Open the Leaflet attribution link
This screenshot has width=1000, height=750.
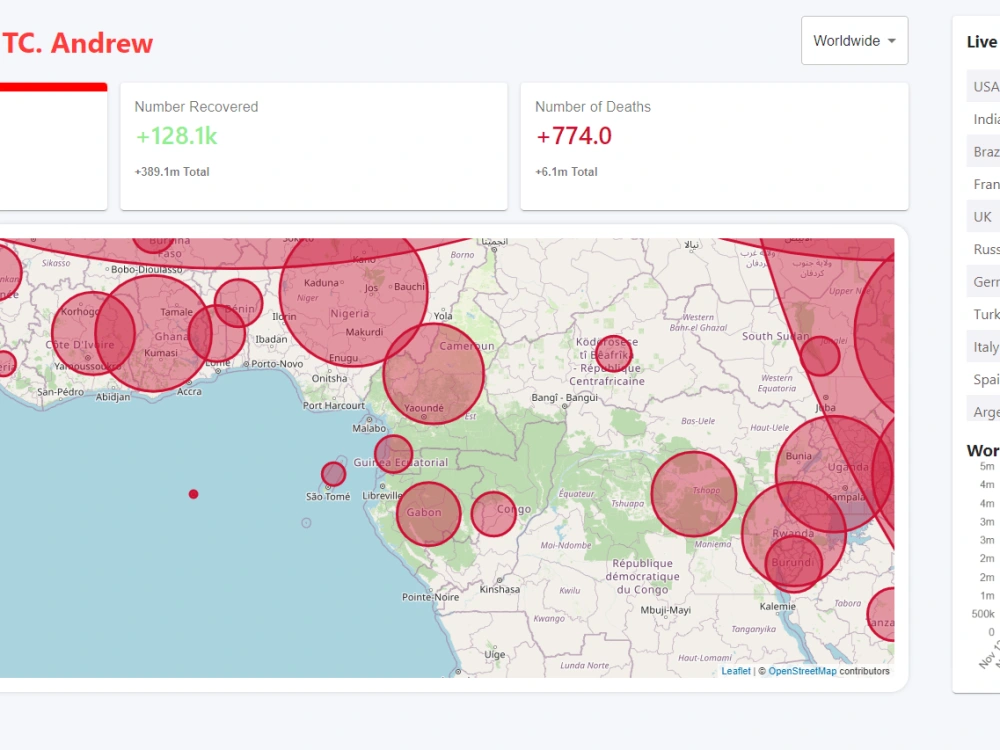click(735, 671)
